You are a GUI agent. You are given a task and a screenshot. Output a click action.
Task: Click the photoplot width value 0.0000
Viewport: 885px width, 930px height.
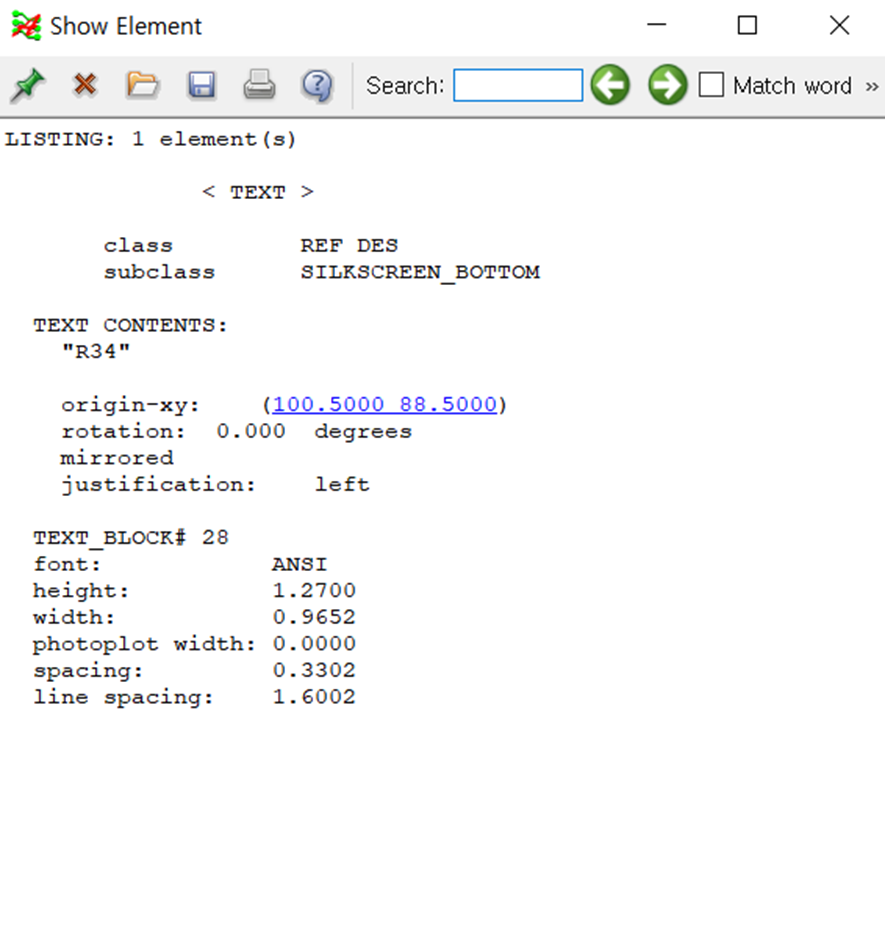pyautogui.click(x=314, y=644)
